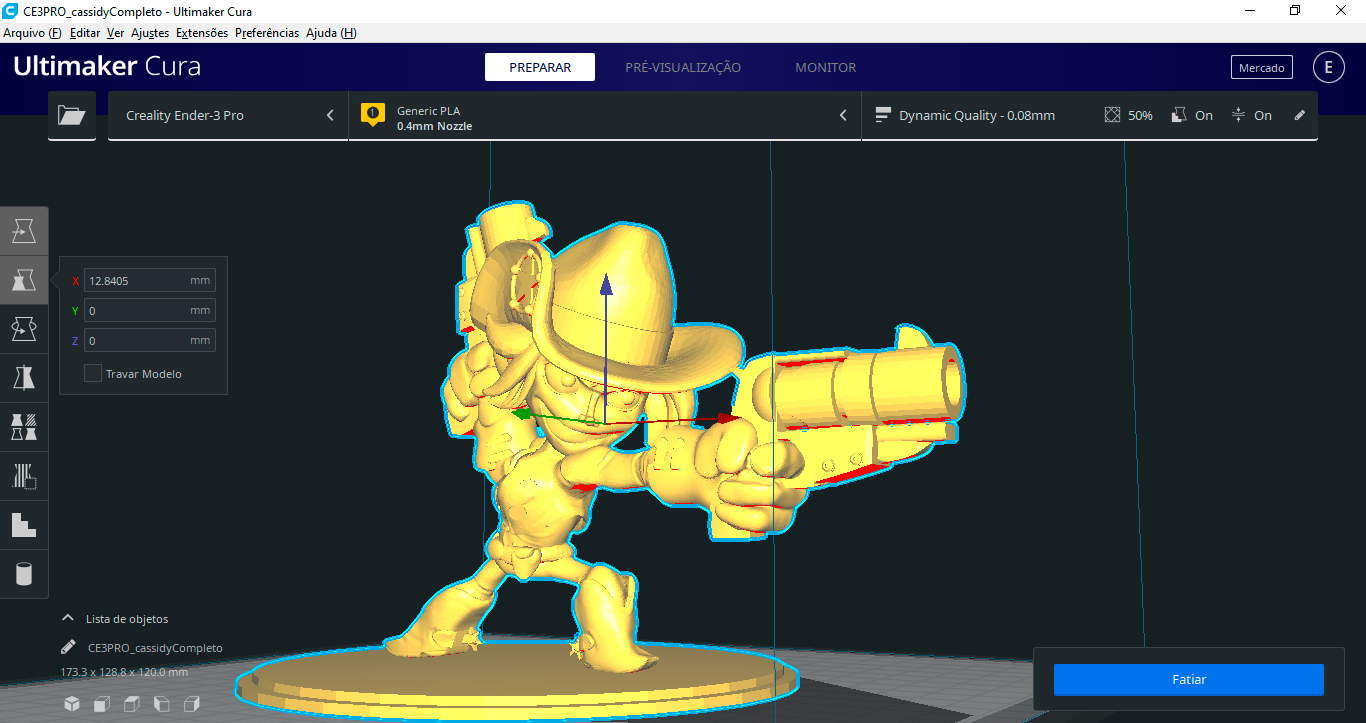Click the yellow material warning badge
The image size is (1366, 723).
click(373, 115)
